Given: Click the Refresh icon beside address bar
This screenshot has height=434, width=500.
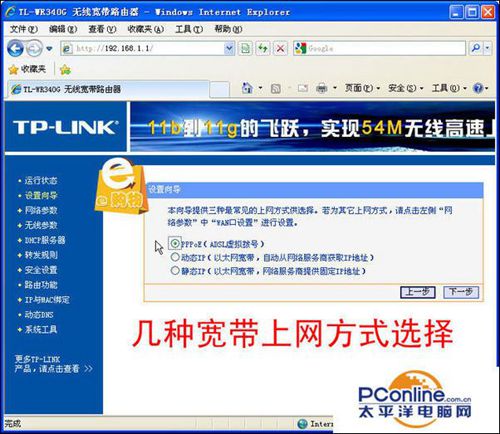Looking at the screenshot, I should tap(263, 49).
